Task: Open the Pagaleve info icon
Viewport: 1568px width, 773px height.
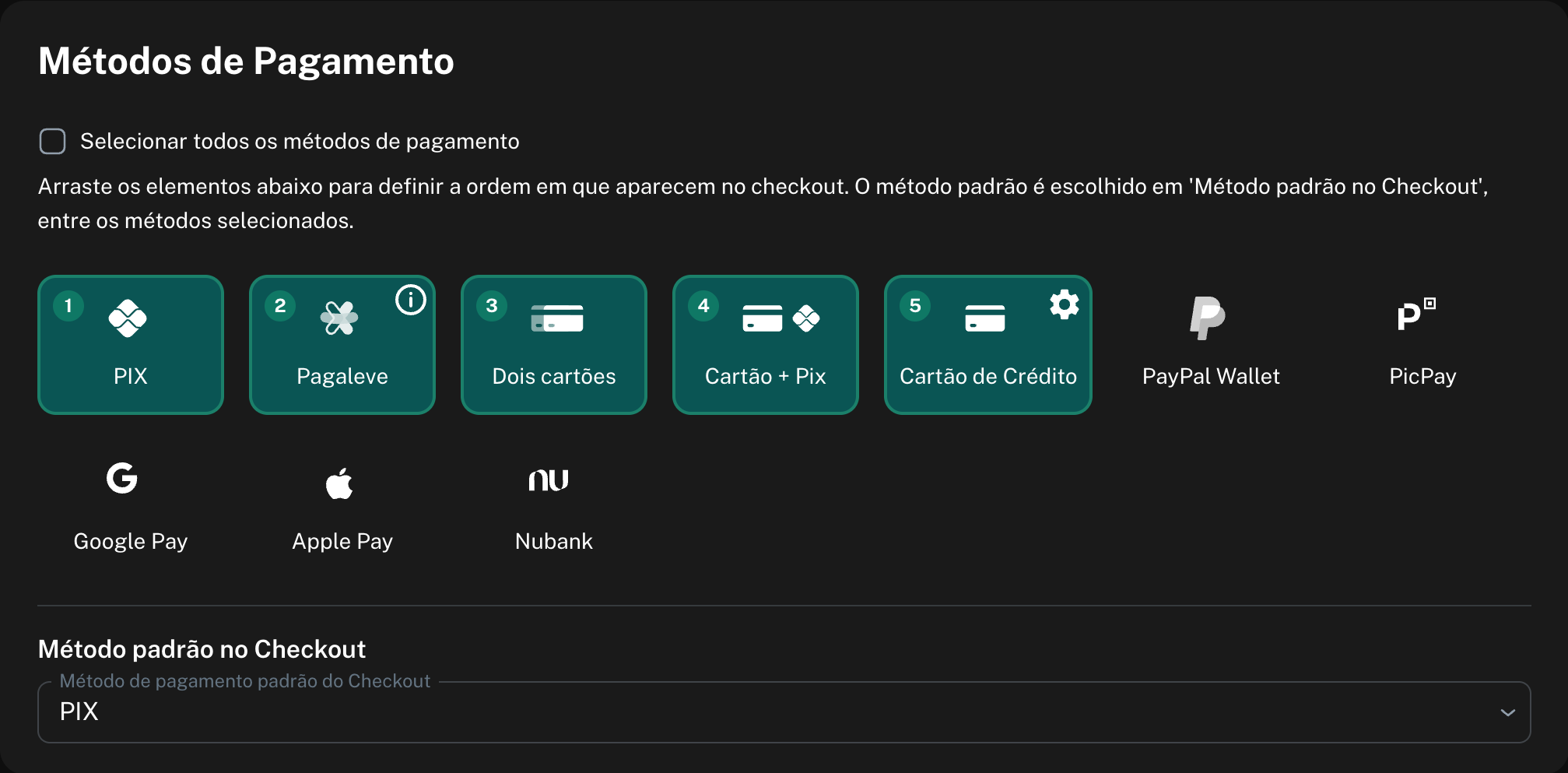Action: (x=411, y=300)
